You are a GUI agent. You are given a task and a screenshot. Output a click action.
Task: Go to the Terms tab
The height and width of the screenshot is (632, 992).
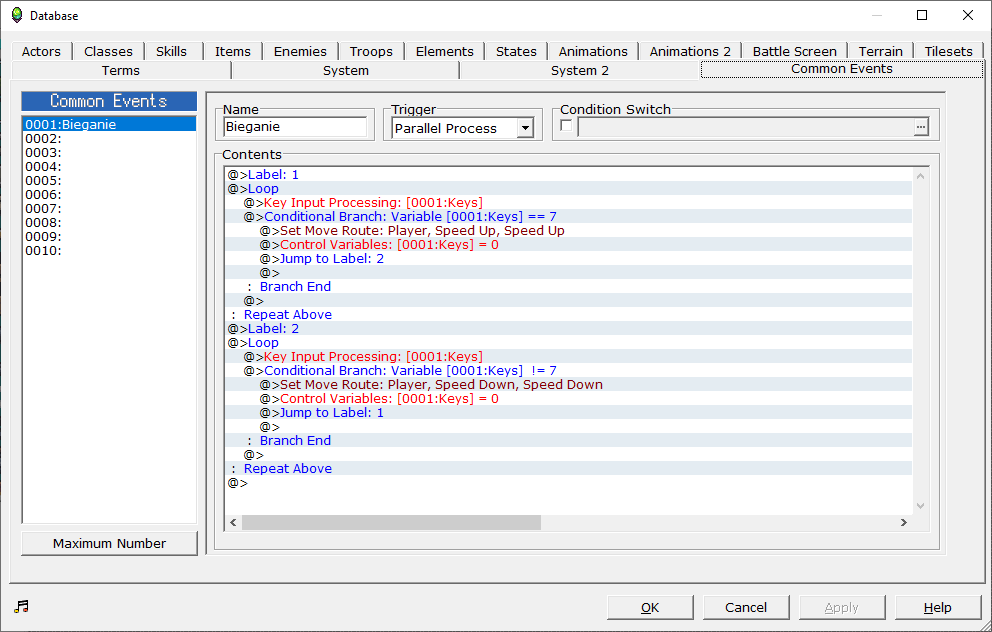(121, 70)
